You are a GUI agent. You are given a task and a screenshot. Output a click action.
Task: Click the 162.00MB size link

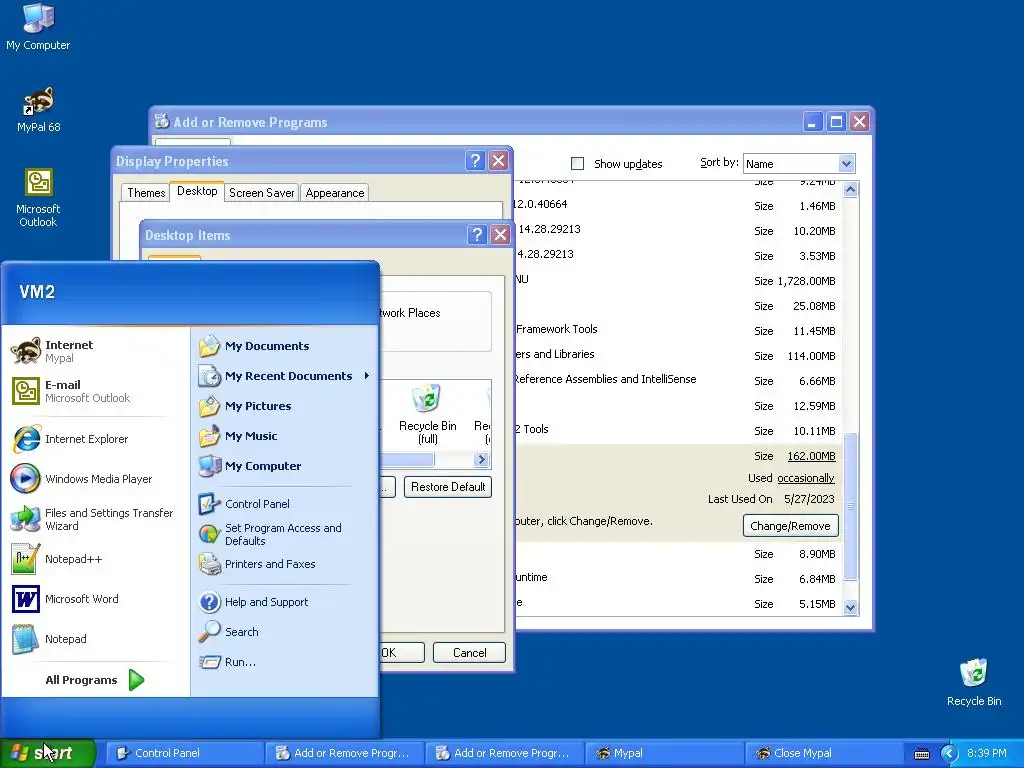click(x=811, y=456)
